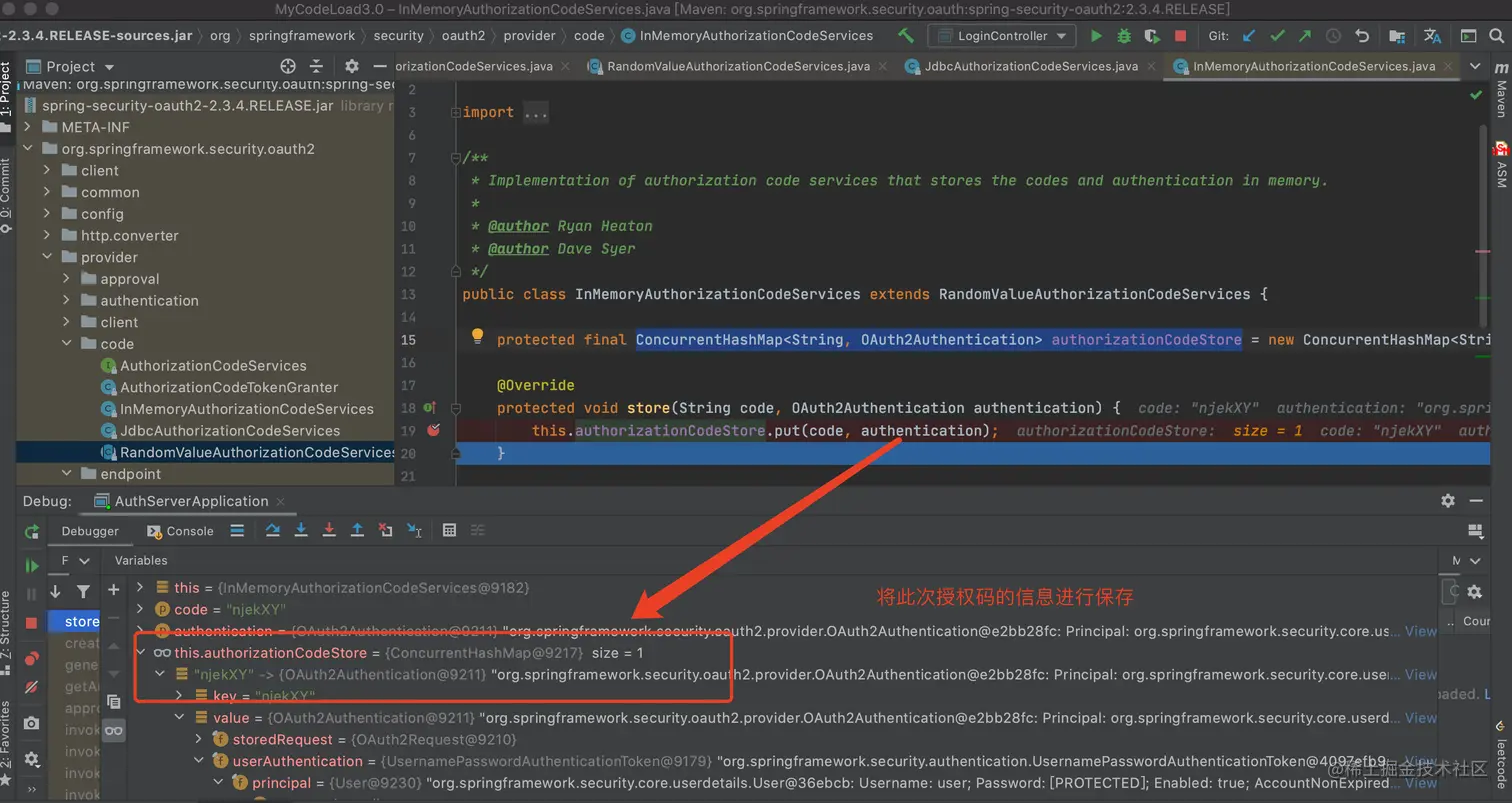The height and width of the screenshot is (803, 1512).
Task: Open Search Everywhere magnifier icon
Action: tap(1496, 35)
